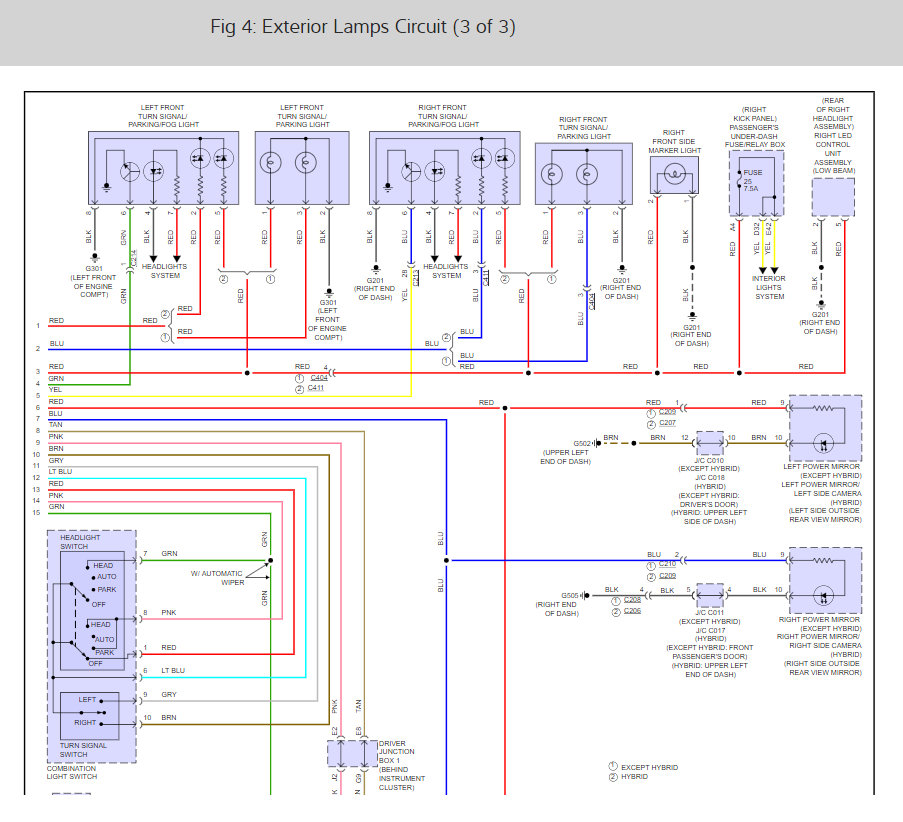
Task: Click the E8 terminal label on junction box
Action: click(358, 732)
